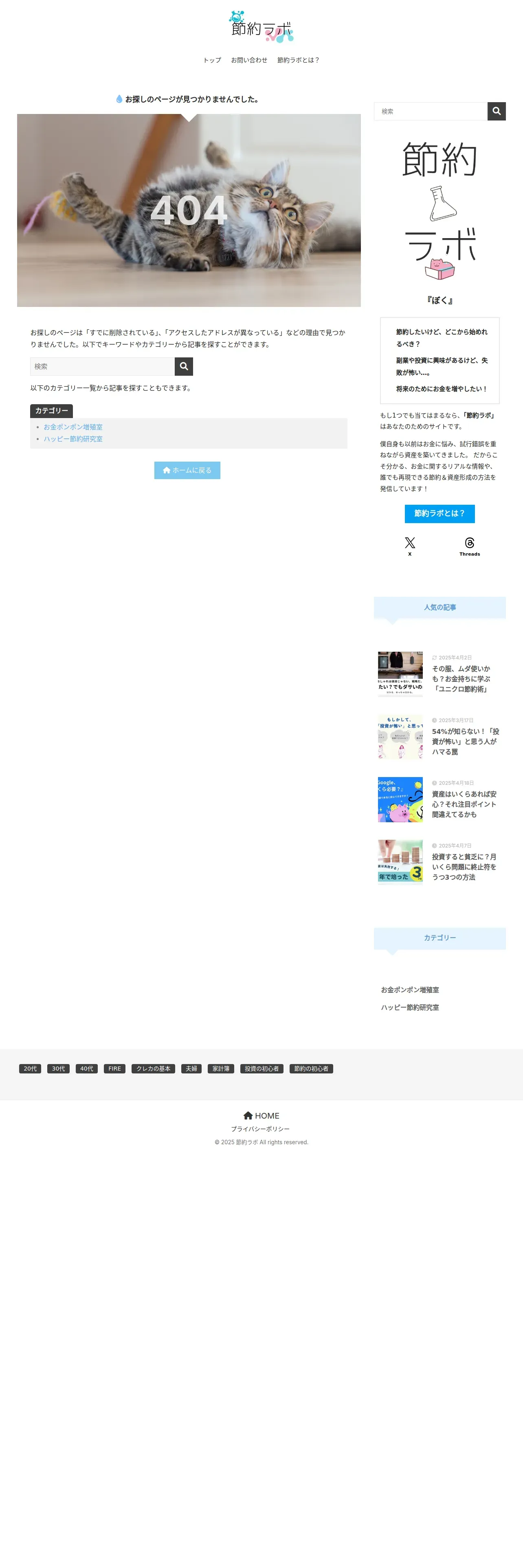Select the 30代 tag
523x1568 pixels.
(x=58, y=1069)
